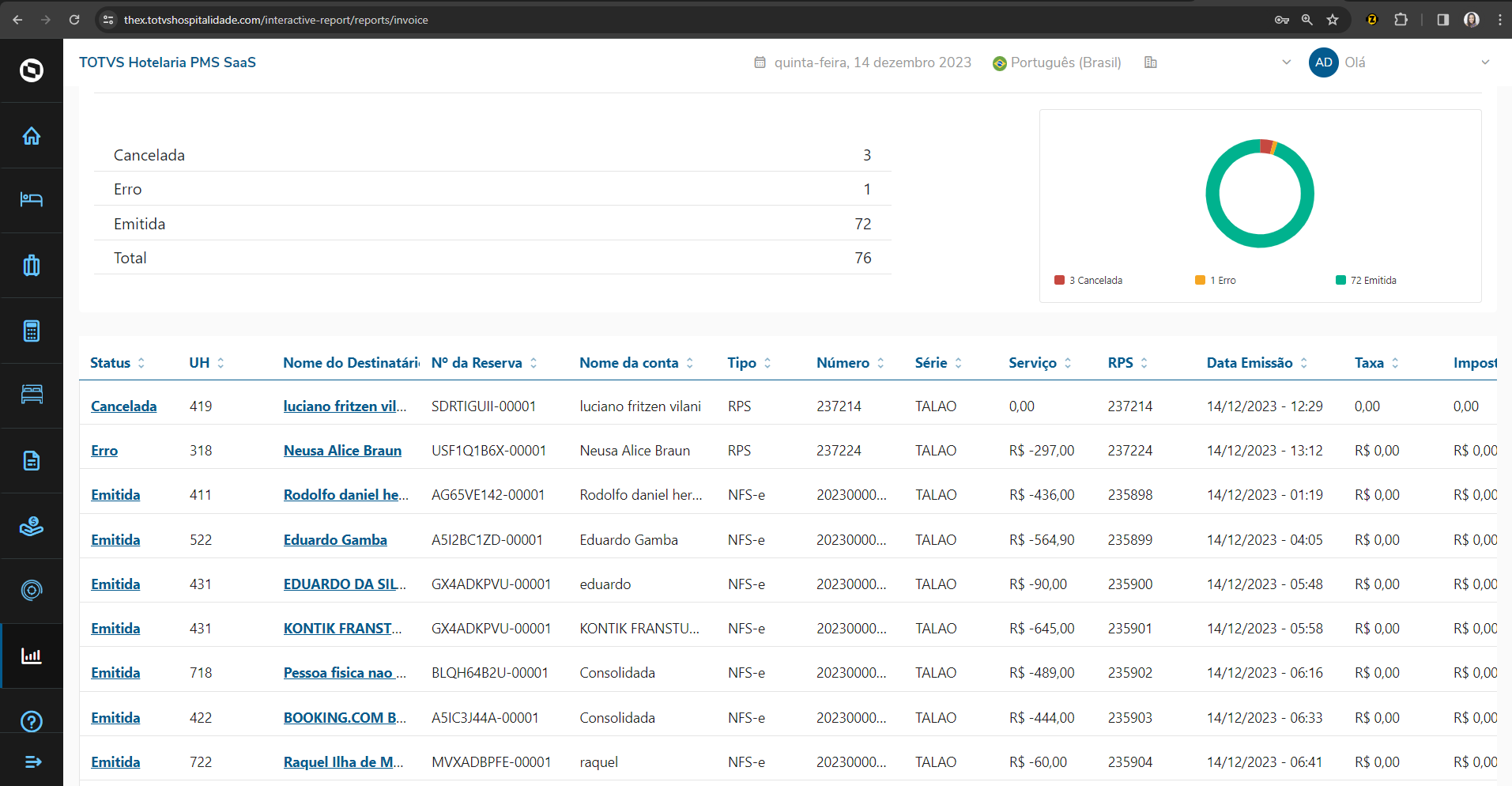Screen dimensions: 1512x786
Task: Open the Home icon in sidebar
Action: pyautogui.click(x=32, y=136)
